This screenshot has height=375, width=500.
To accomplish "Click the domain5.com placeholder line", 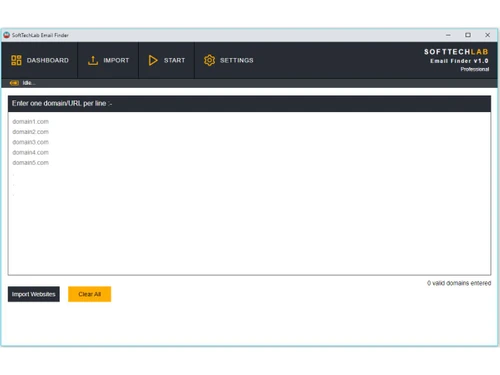I will (x=31, y=163).
